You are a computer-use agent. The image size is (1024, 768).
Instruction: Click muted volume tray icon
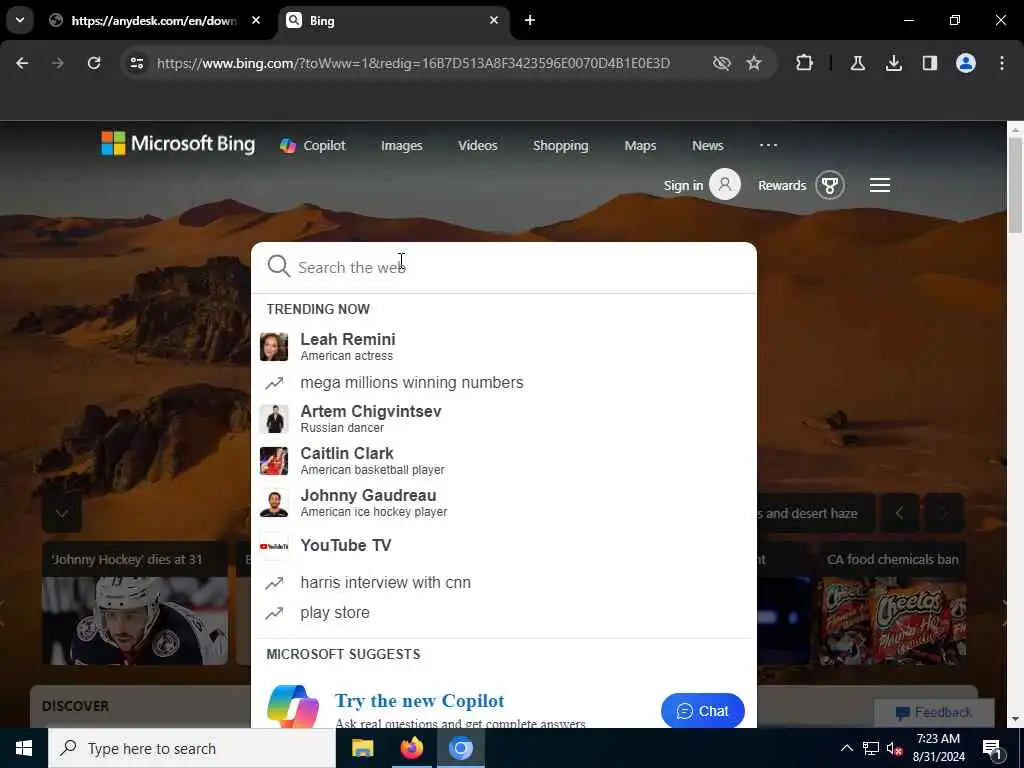click(x=894, y=748)
